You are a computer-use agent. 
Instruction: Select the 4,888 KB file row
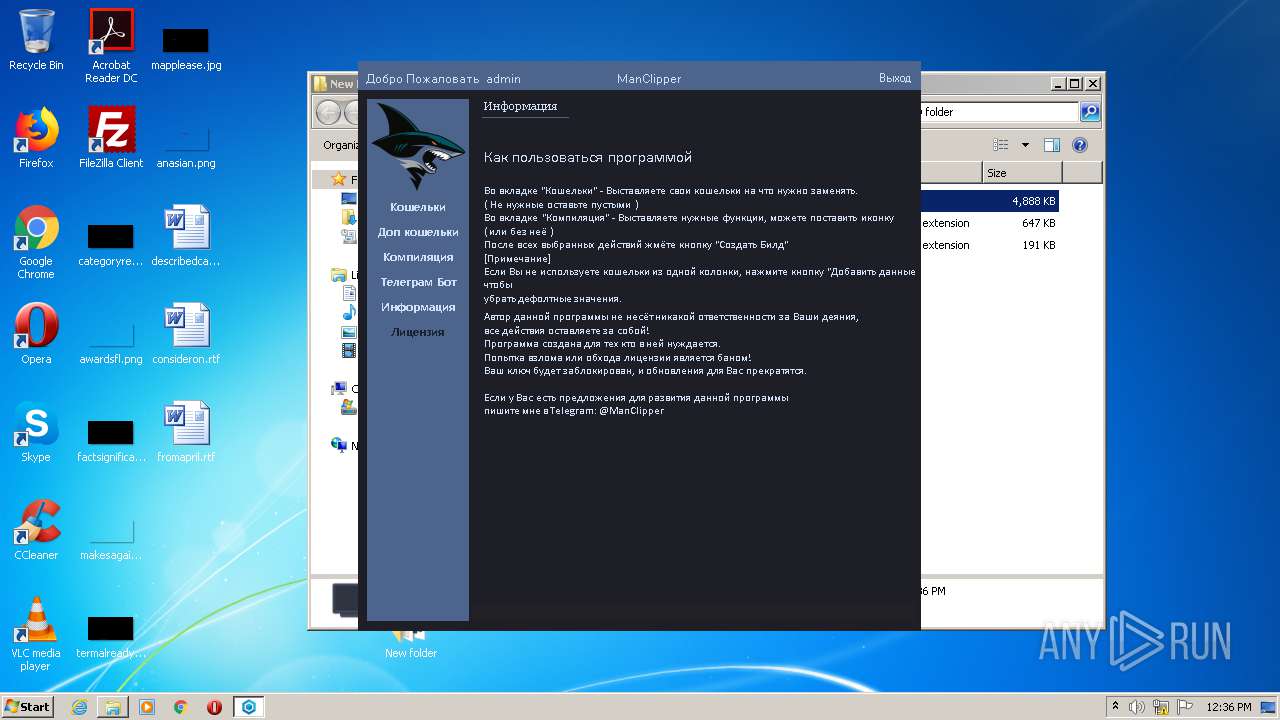coord(989,201)
